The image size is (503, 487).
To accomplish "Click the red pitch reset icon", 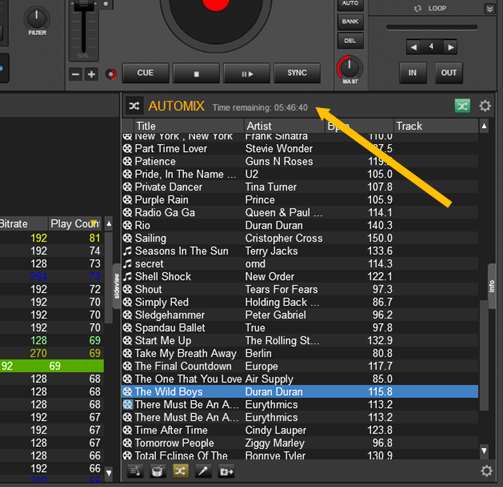I will [111, 74].
